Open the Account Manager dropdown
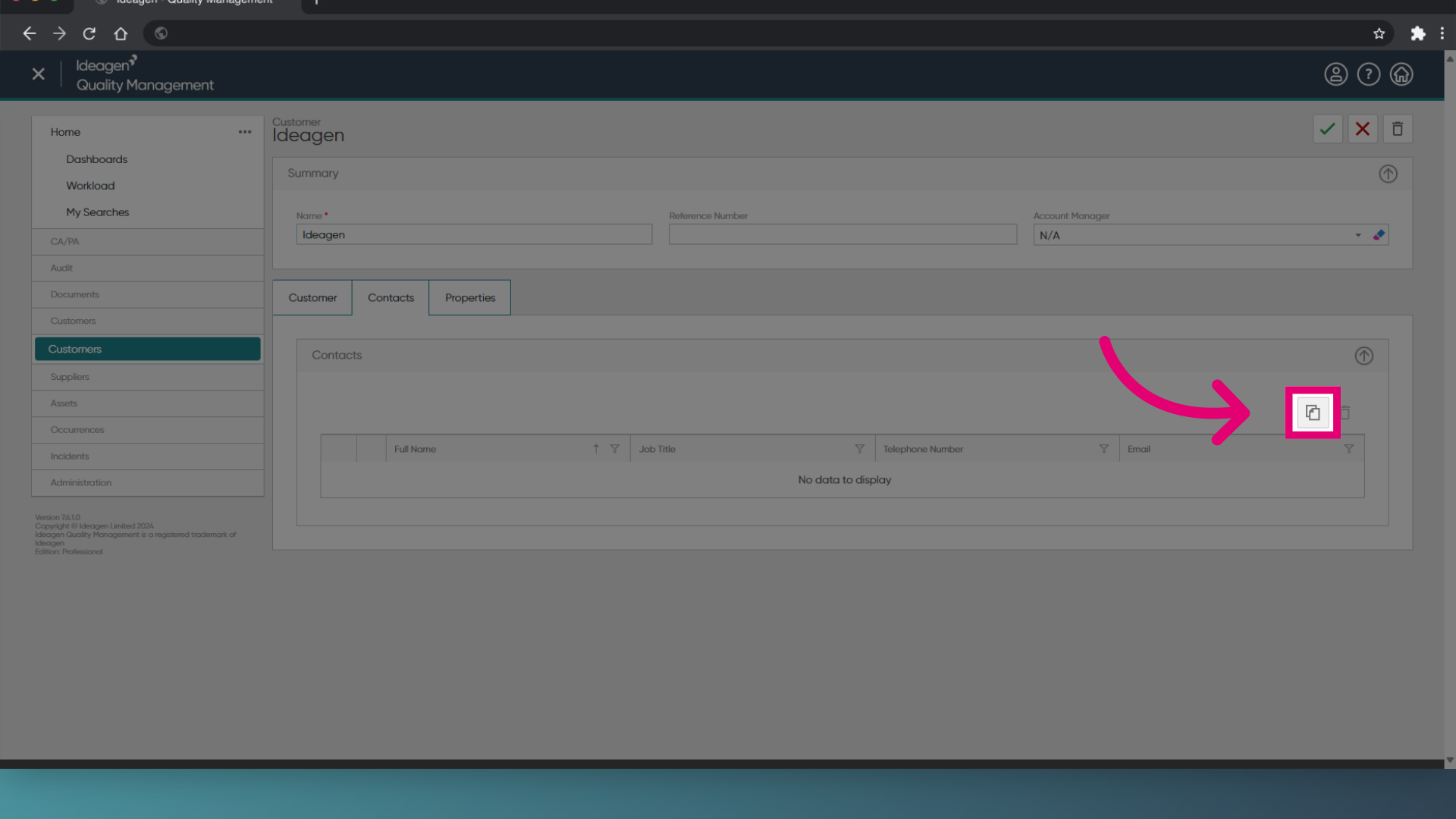This screenshot has width=1456, height=819. tap(1358, 235)
